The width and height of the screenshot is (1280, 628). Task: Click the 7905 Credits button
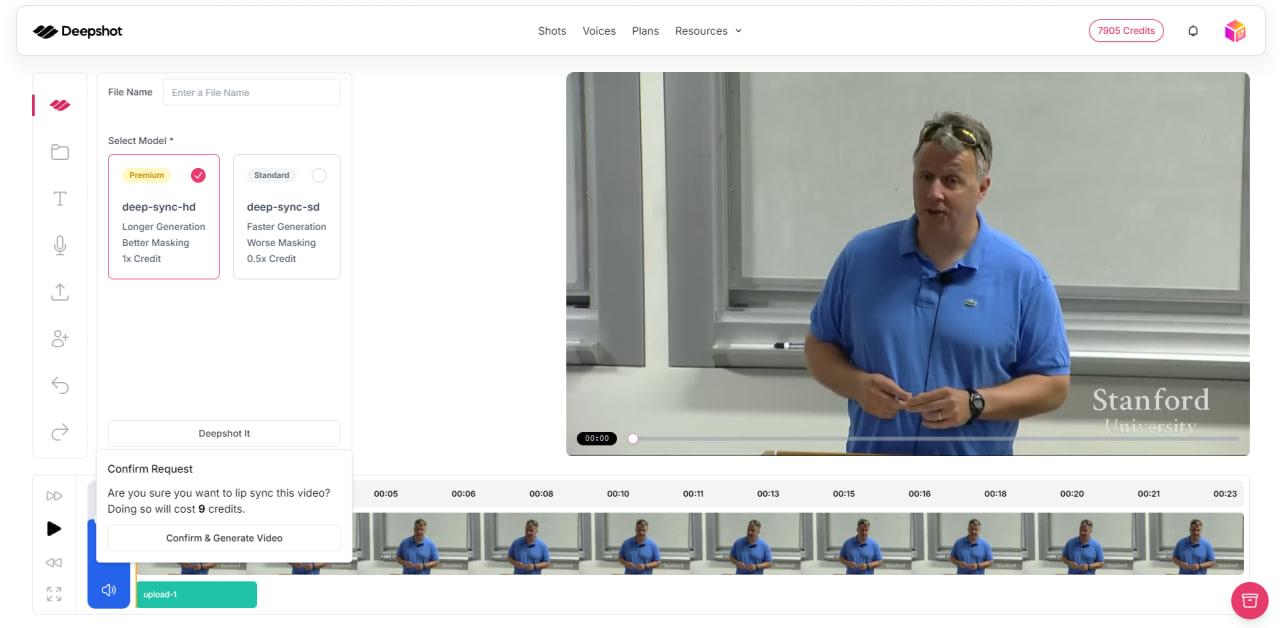[x=1126, y=31]
